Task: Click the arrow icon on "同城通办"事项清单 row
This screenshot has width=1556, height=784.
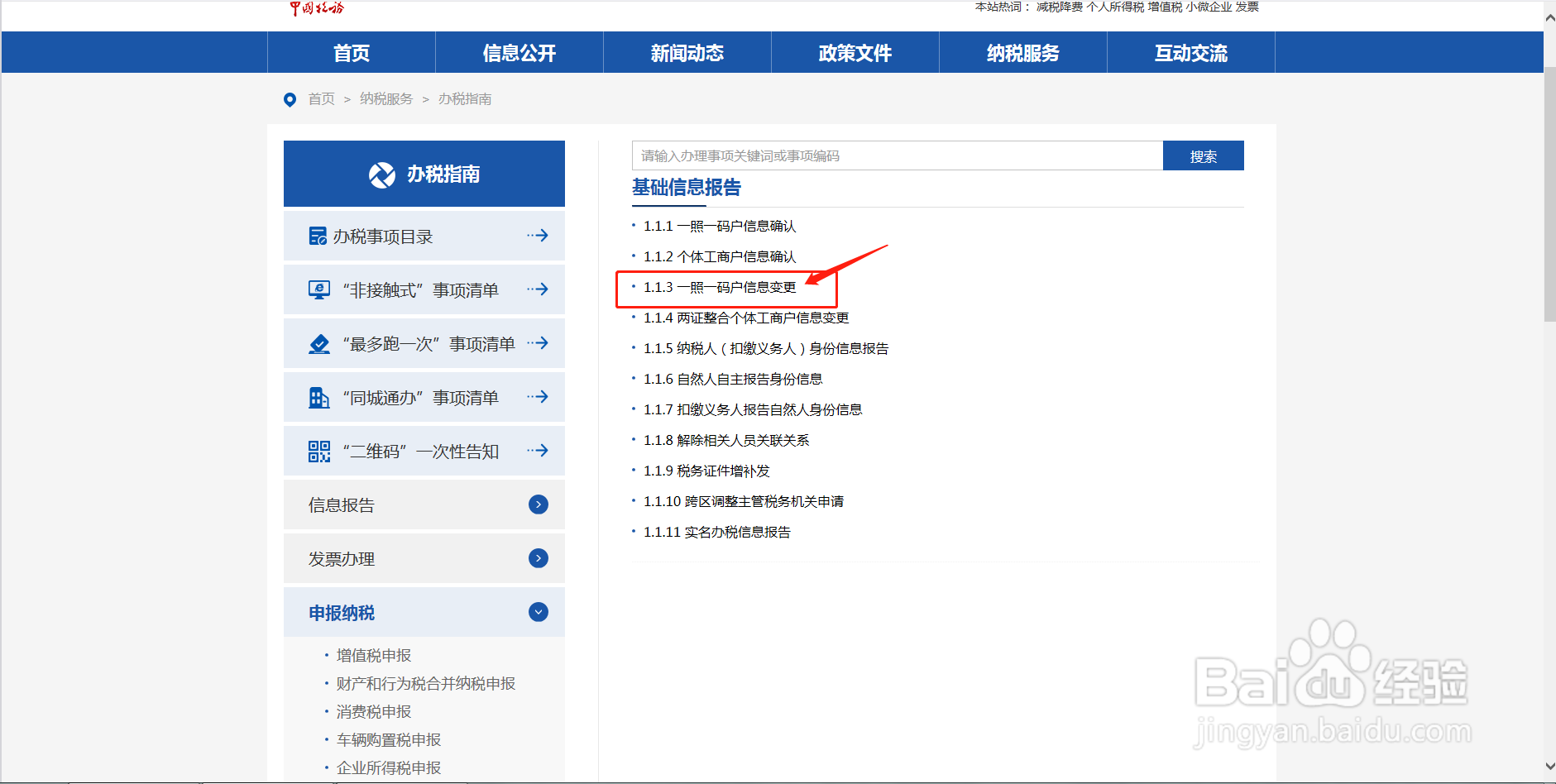Action: pos(538,397)
